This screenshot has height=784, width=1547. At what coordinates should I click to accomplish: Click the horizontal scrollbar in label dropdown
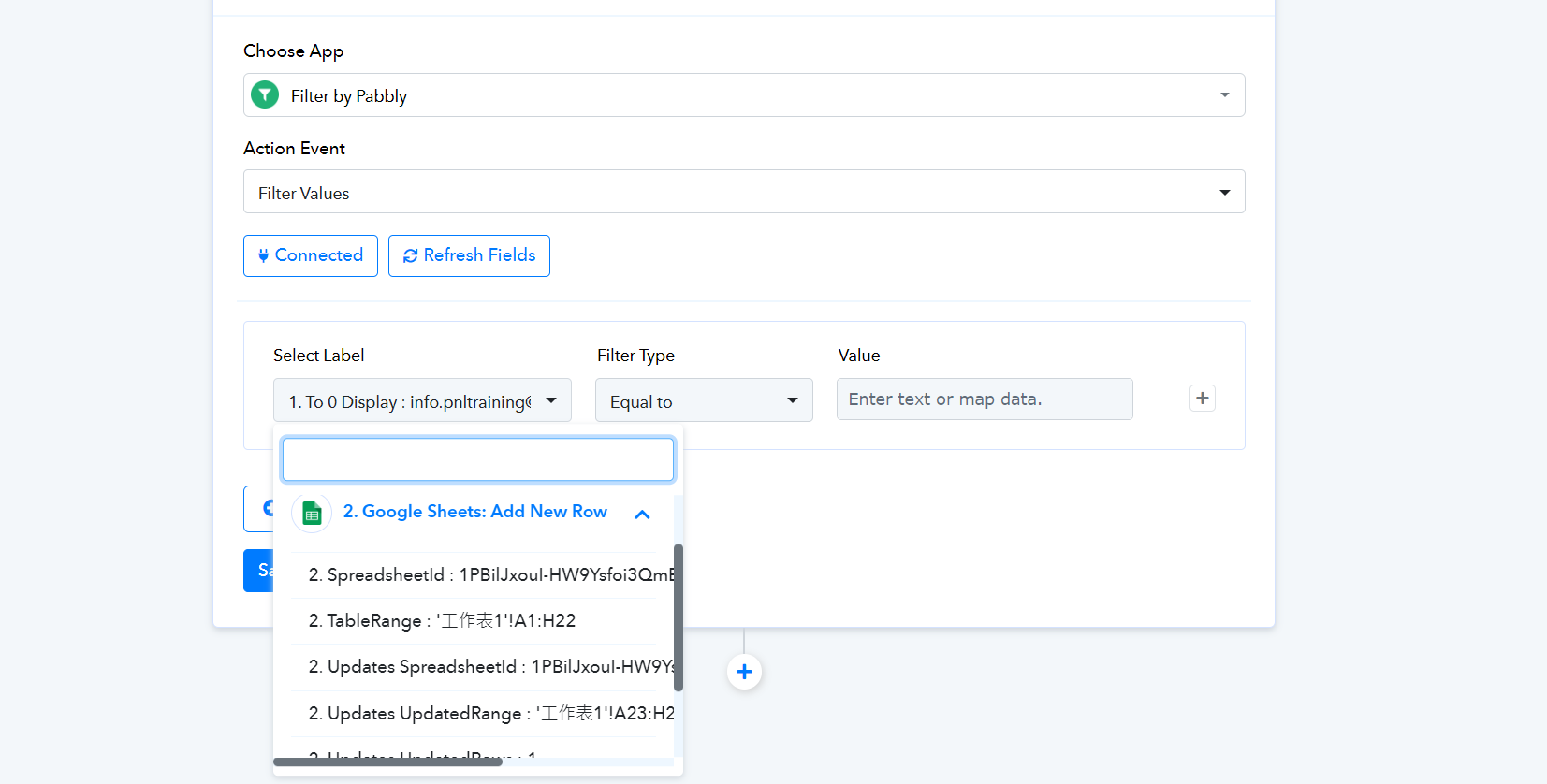[x=387, y=762]
